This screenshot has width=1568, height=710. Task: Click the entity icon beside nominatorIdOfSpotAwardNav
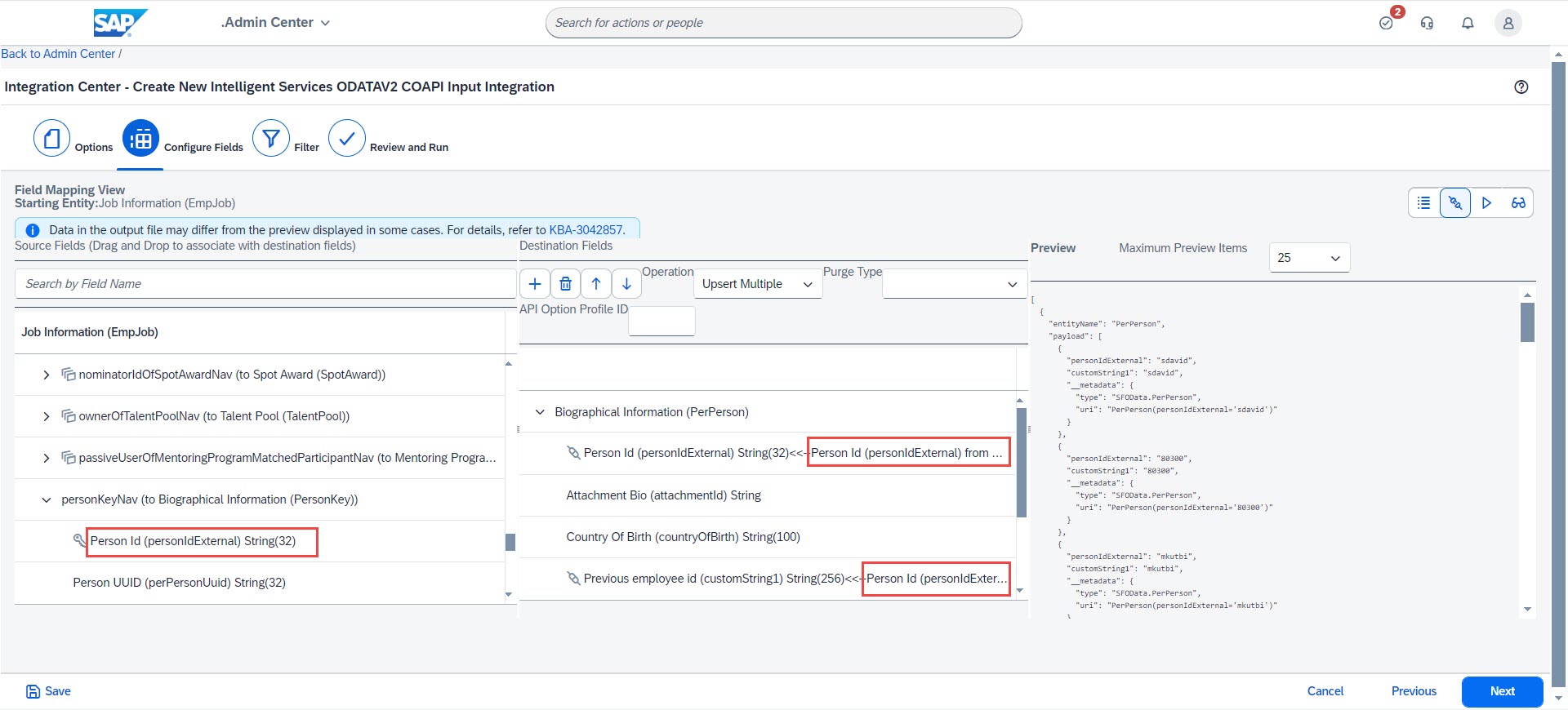click(69, 374)
